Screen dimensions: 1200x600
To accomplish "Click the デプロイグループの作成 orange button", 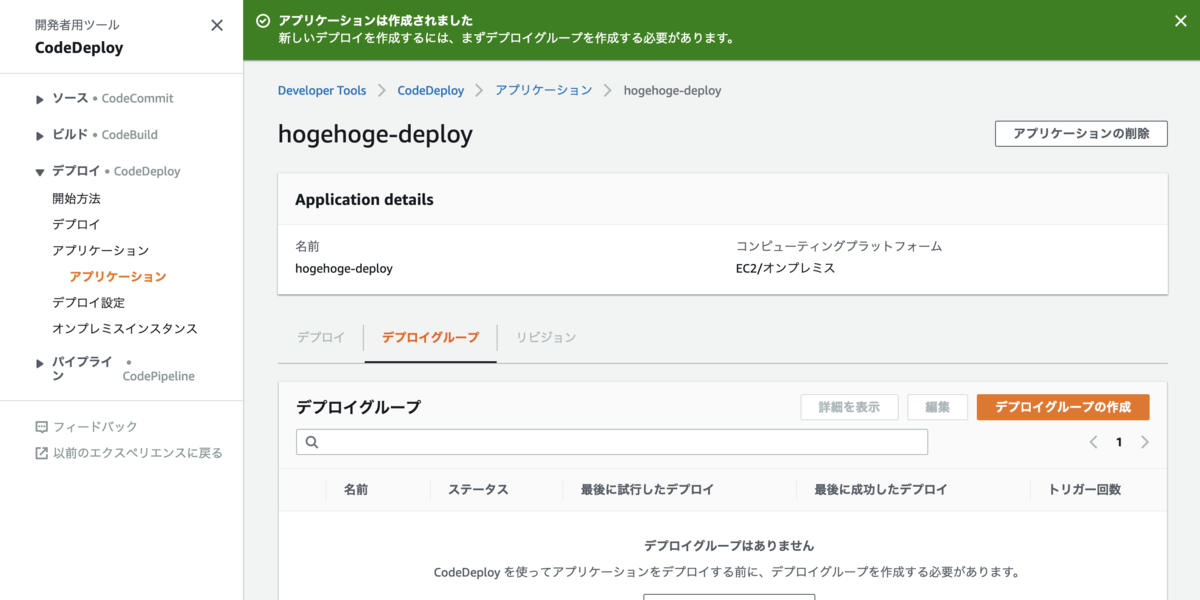I will click(1063, 407).
